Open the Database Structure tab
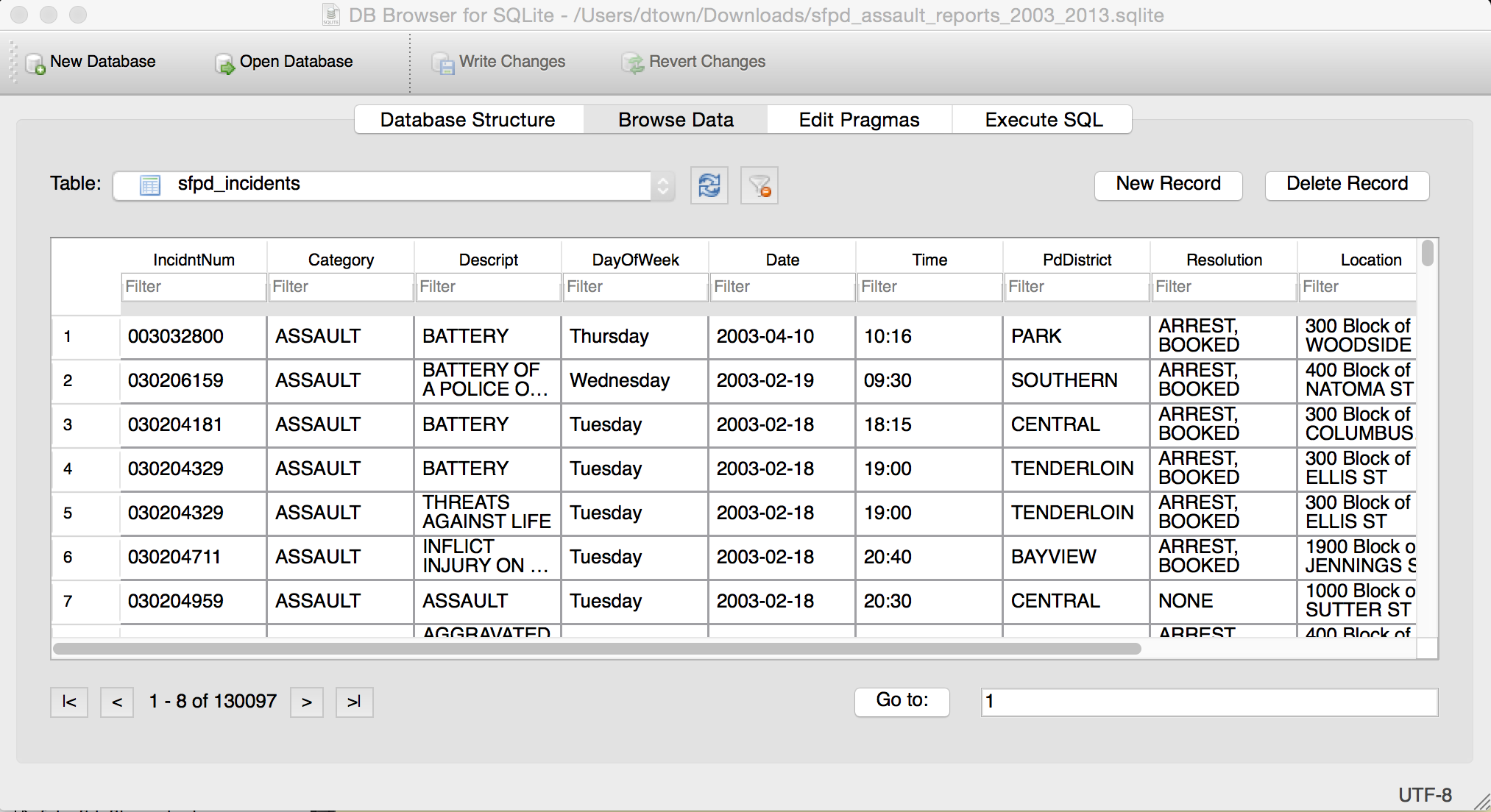 click(467, 119)
